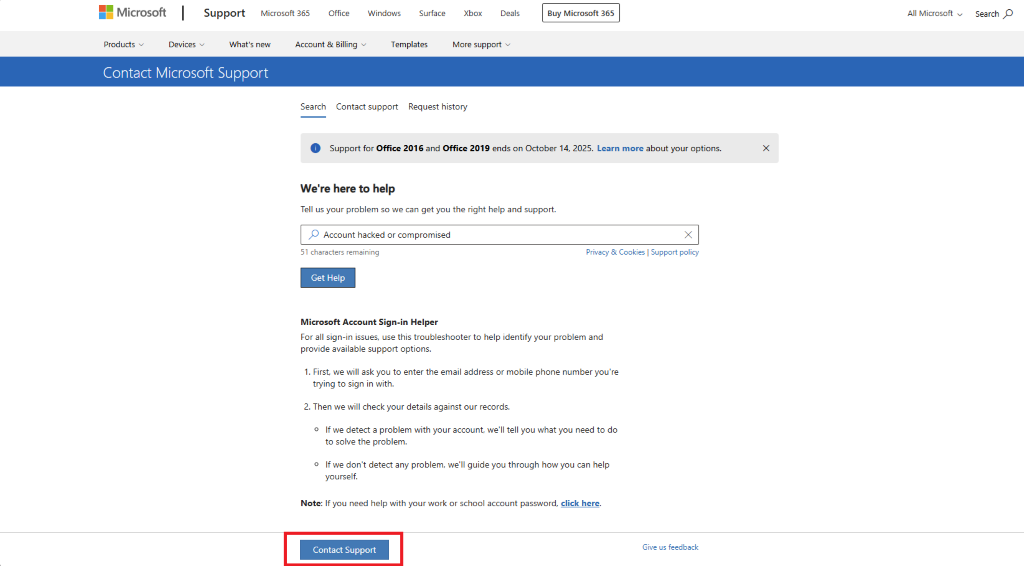1024x566 pixels.
Task: Click the Microsoft Account Sign-in Helper heading
Action: pyautogui.click(x=369, y=322)
